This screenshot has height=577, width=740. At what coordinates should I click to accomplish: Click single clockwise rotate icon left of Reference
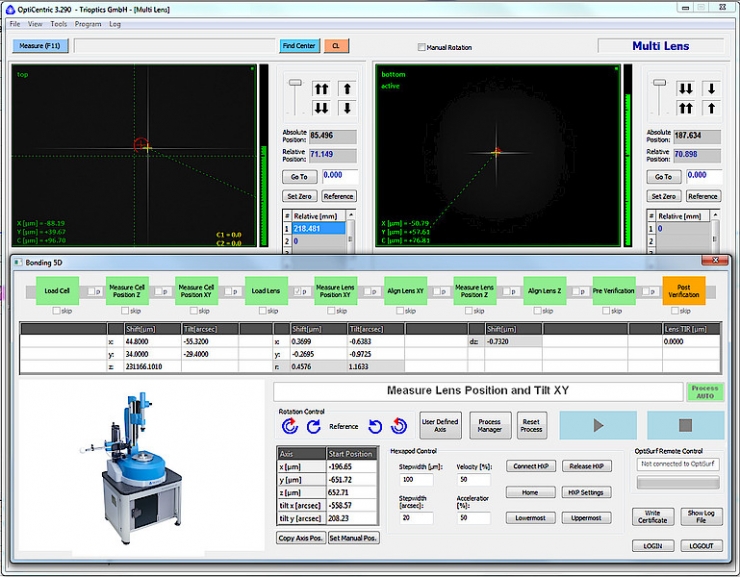pos(314,426)
